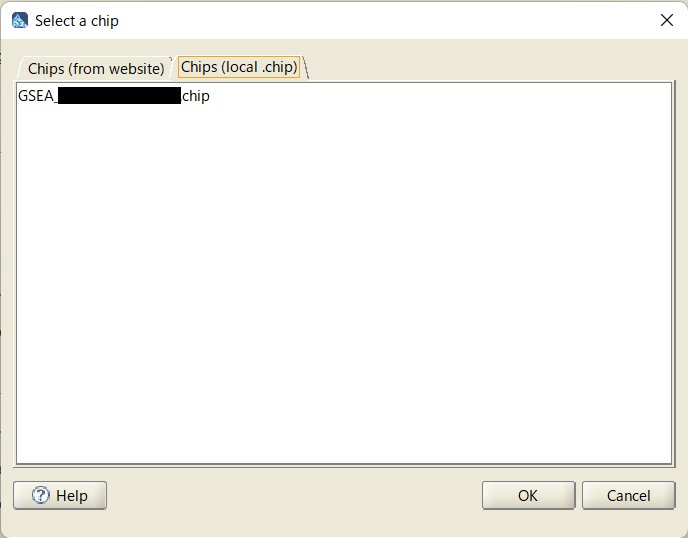Open Help for chip selection
This screenshot has height=538, width=688.
[x=60, y=495]
